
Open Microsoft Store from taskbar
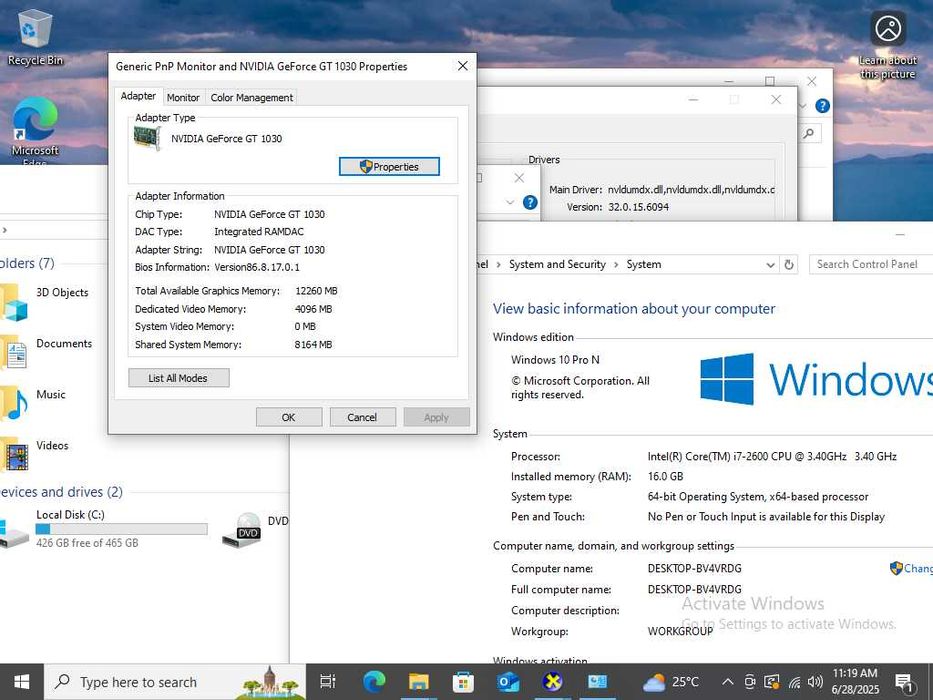463,682
